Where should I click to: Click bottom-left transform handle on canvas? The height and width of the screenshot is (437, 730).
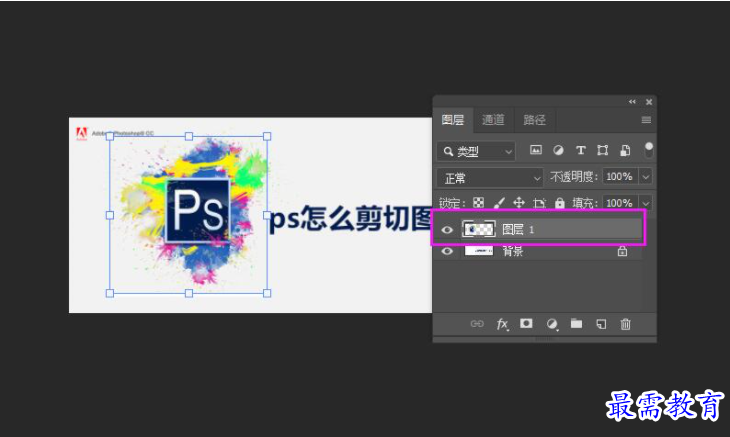click(110, 293)
